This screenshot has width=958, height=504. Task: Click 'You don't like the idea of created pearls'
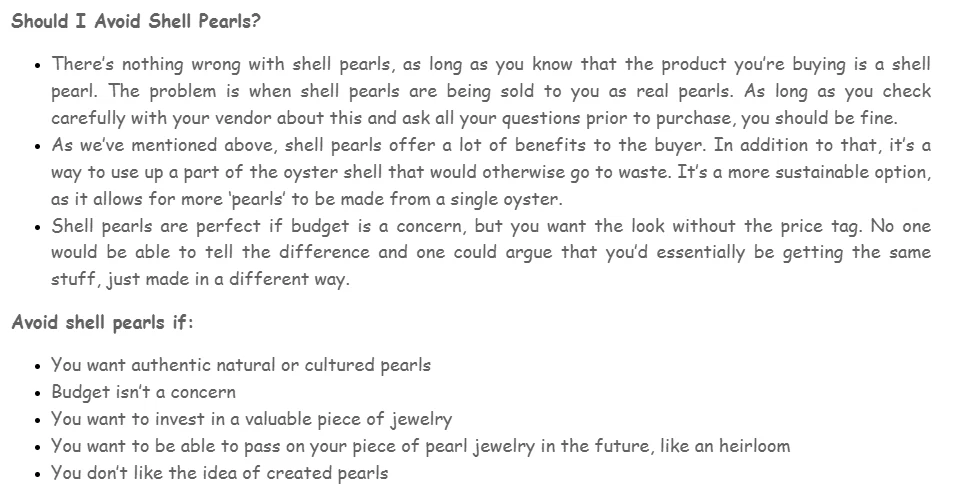(220, 473)
